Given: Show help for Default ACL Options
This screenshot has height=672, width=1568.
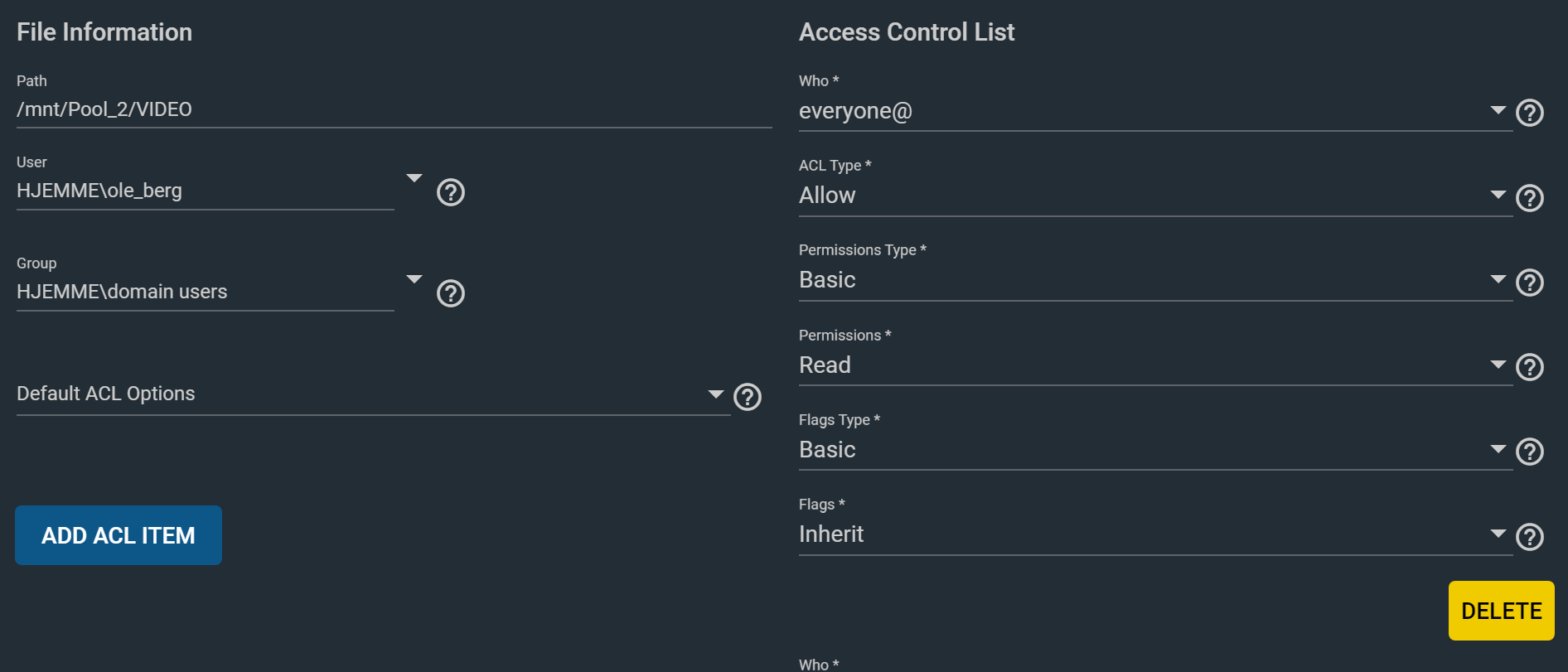Looking at the screenshot, I should point(748,397).
